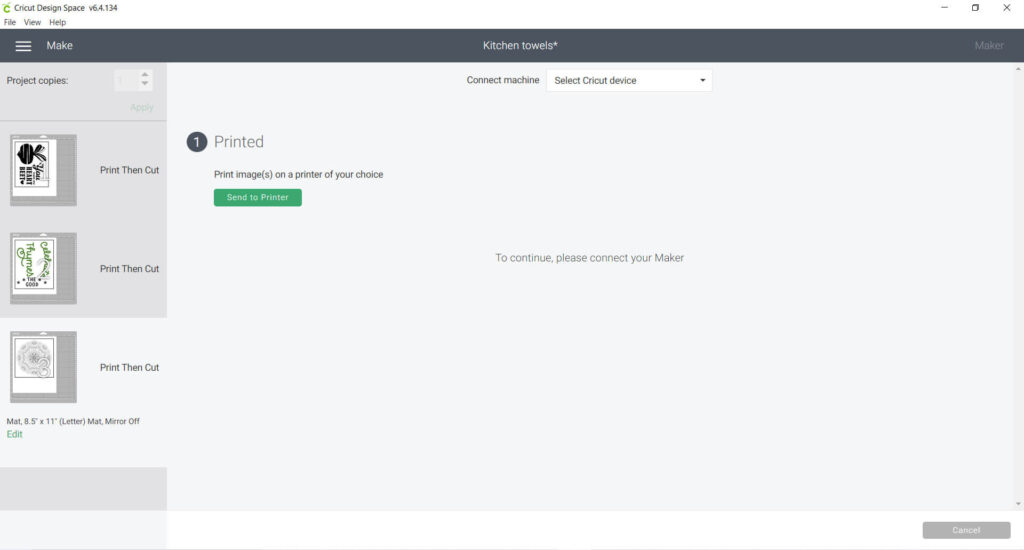Click the Cancel button
1024x550 pixels.
coord(966,530)
